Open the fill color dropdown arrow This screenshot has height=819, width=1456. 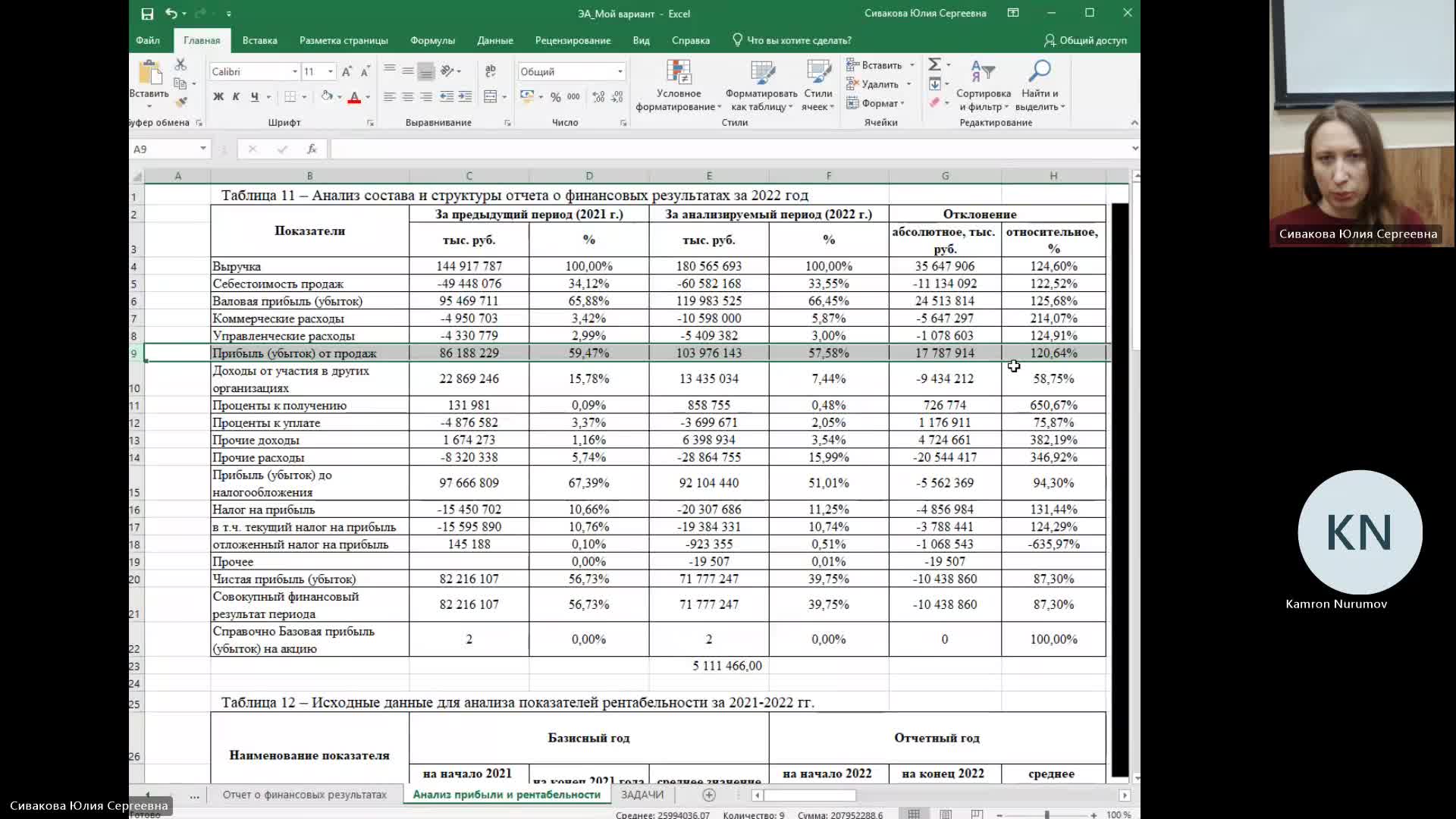click(340, 97)
